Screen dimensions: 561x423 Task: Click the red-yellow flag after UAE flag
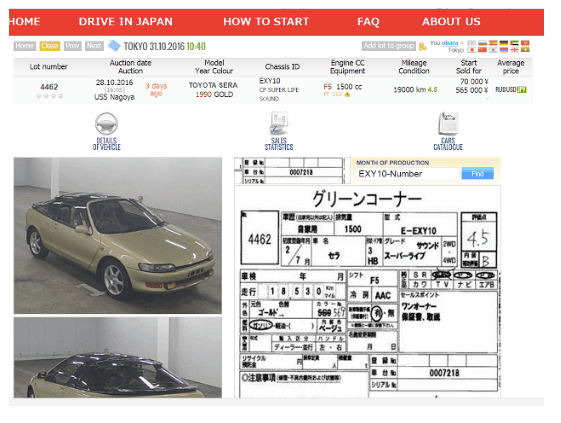click(x=525, y=43)
